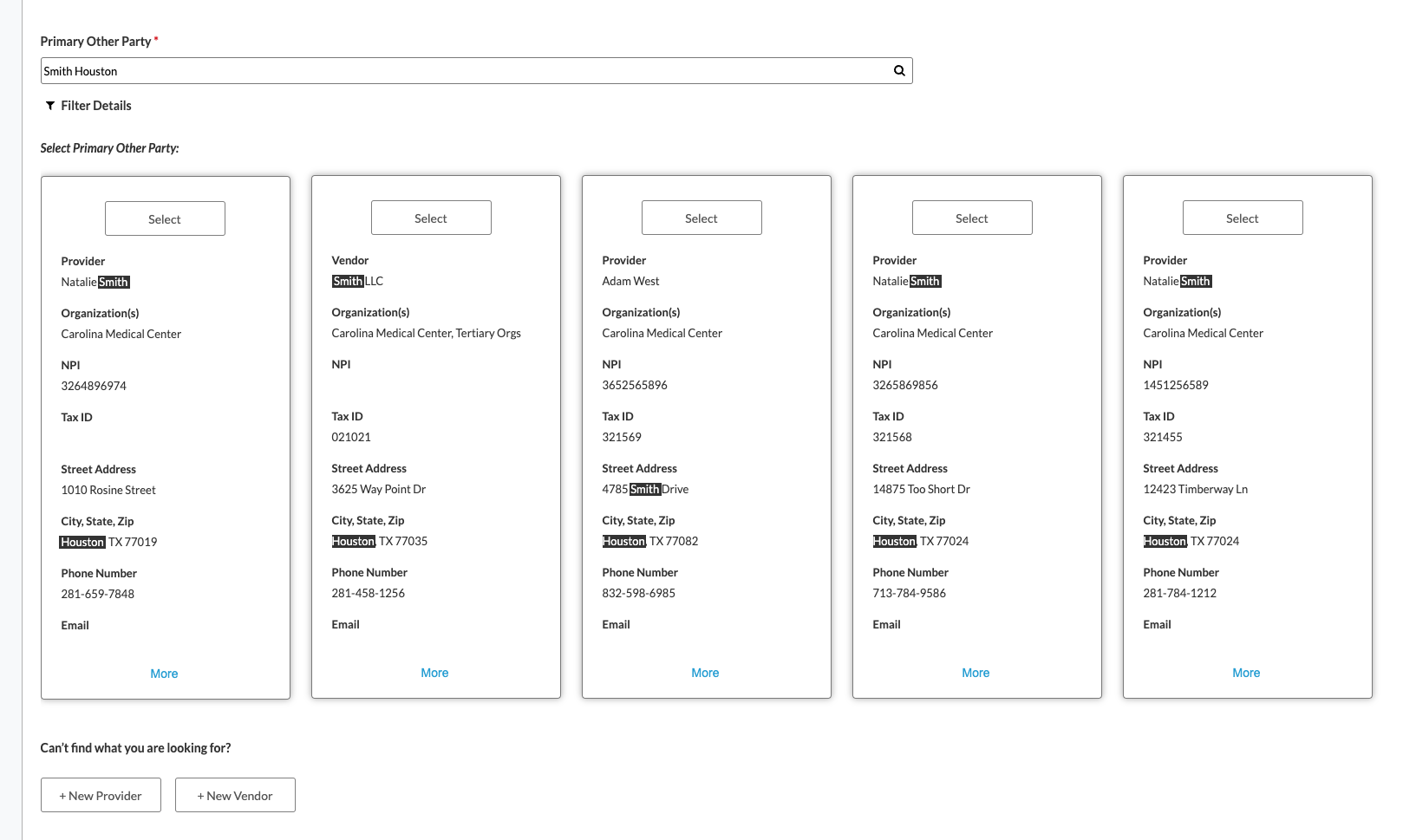The width and height of the screenshot is (1416, 840).
Task: Select provider Adam West
Action: (701, 217)
